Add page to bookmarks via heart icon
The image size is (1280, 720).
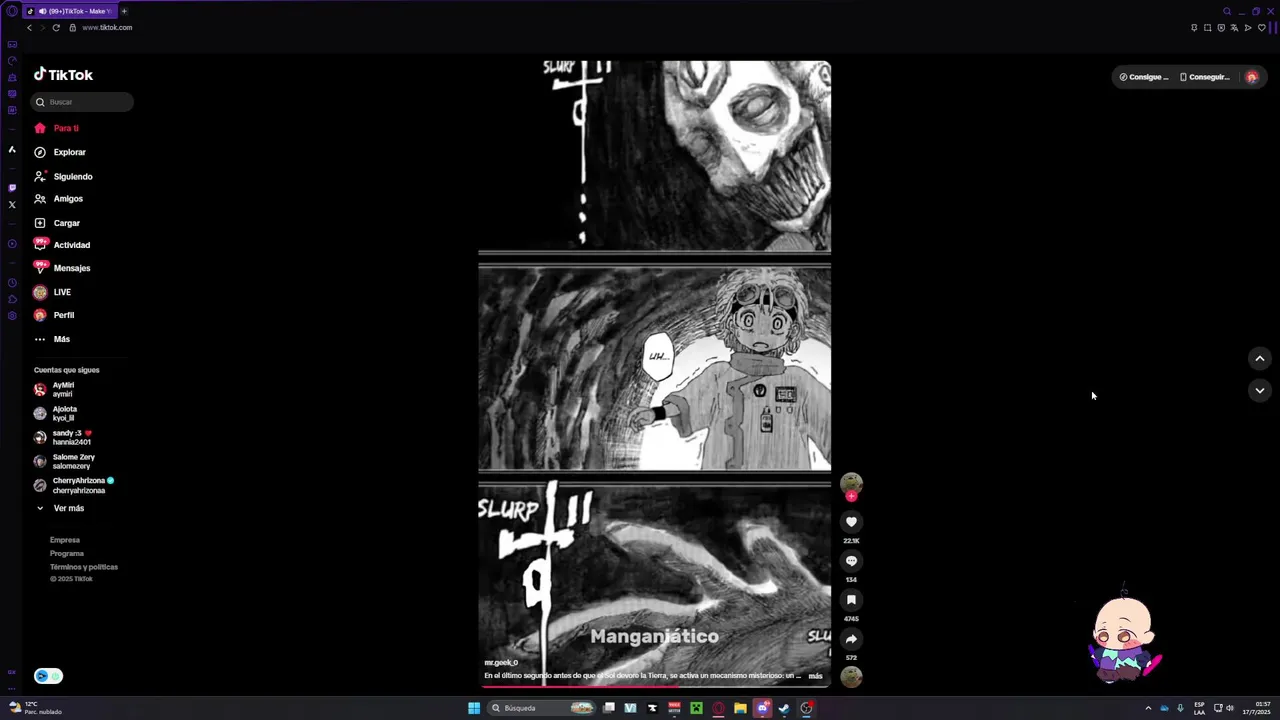(1261, 28)
